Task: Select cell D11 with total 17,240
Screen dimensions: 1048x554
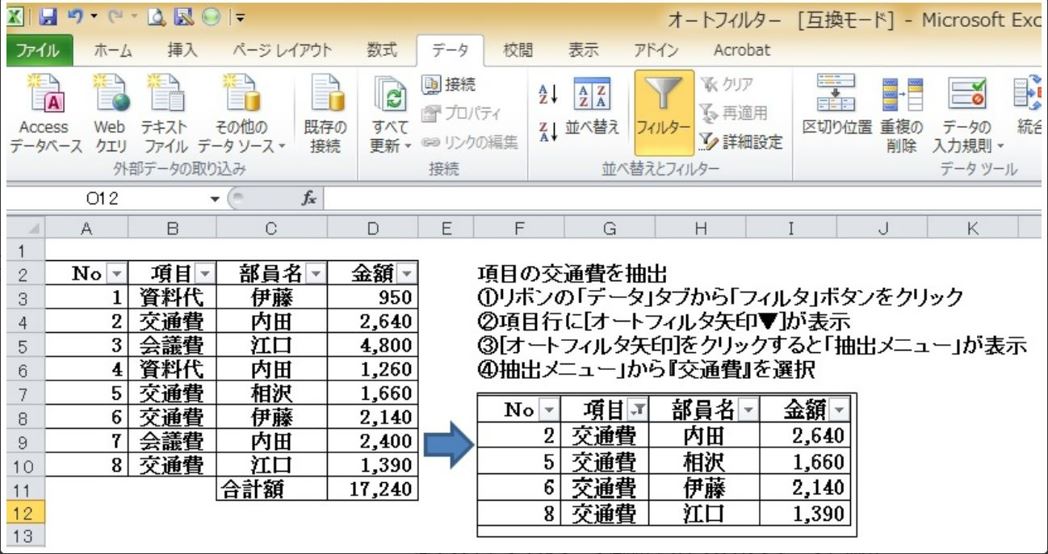Action: 375,490
